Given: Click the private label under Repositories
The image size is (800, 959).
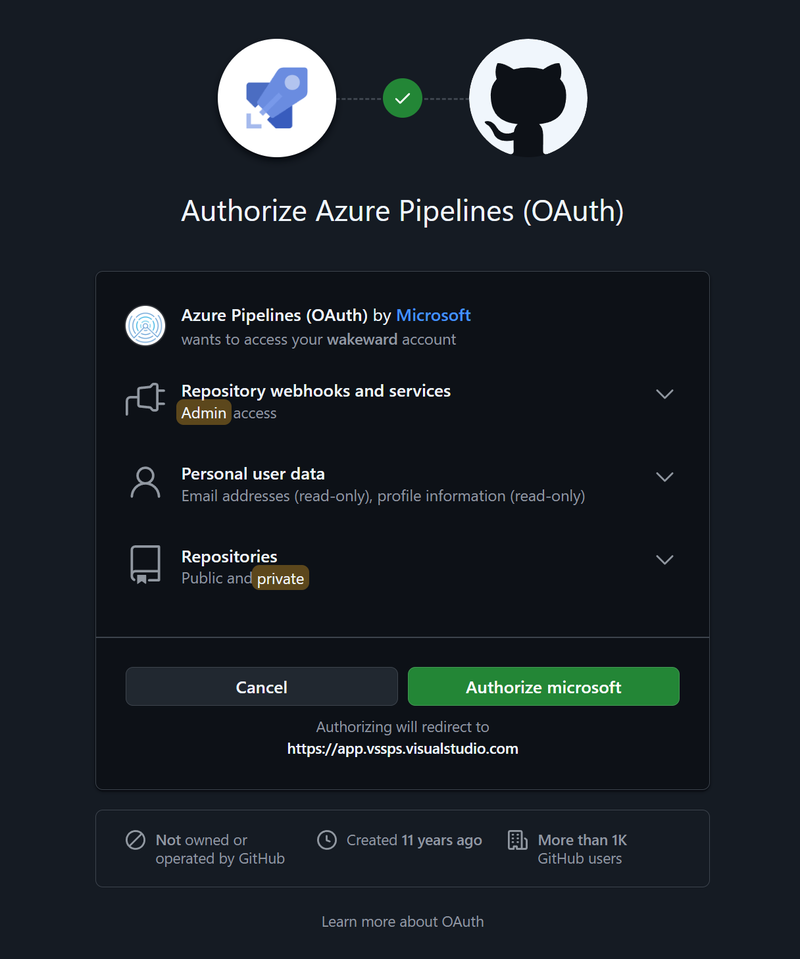Looking at the screenshot, I should click(279, 578).
